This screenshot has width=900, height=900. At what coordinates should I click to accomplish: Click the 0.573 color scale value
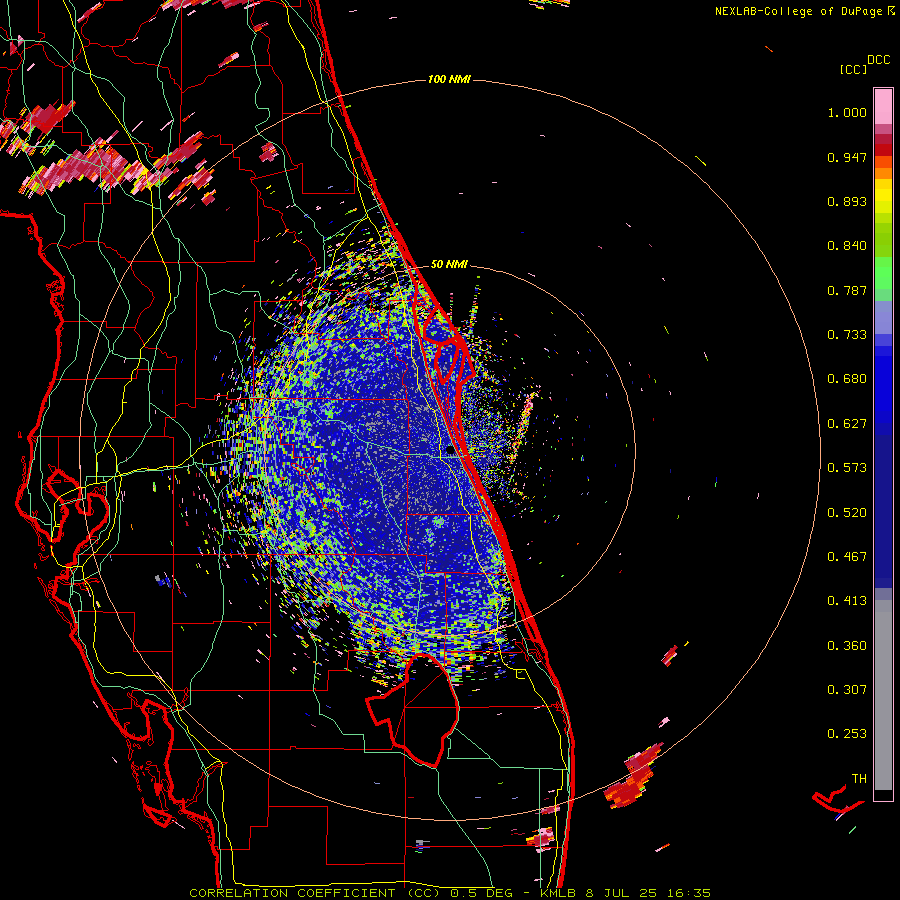(847, 468)
